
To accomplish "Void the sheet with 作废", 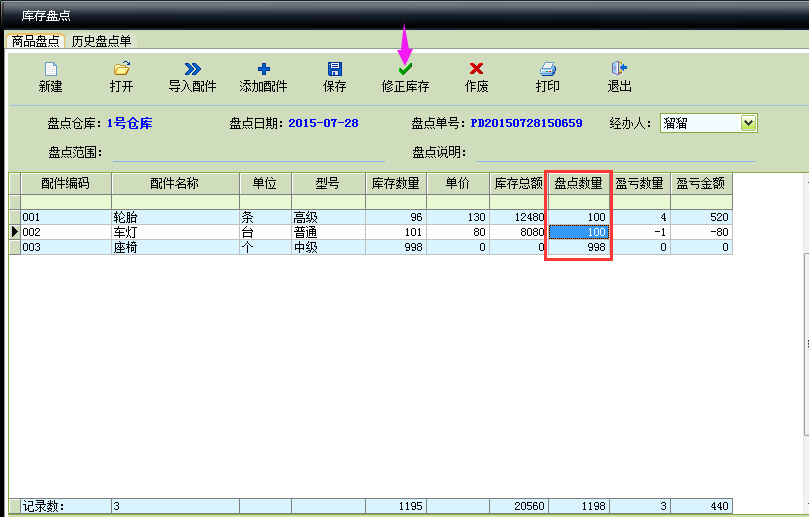I will [476, 77].
